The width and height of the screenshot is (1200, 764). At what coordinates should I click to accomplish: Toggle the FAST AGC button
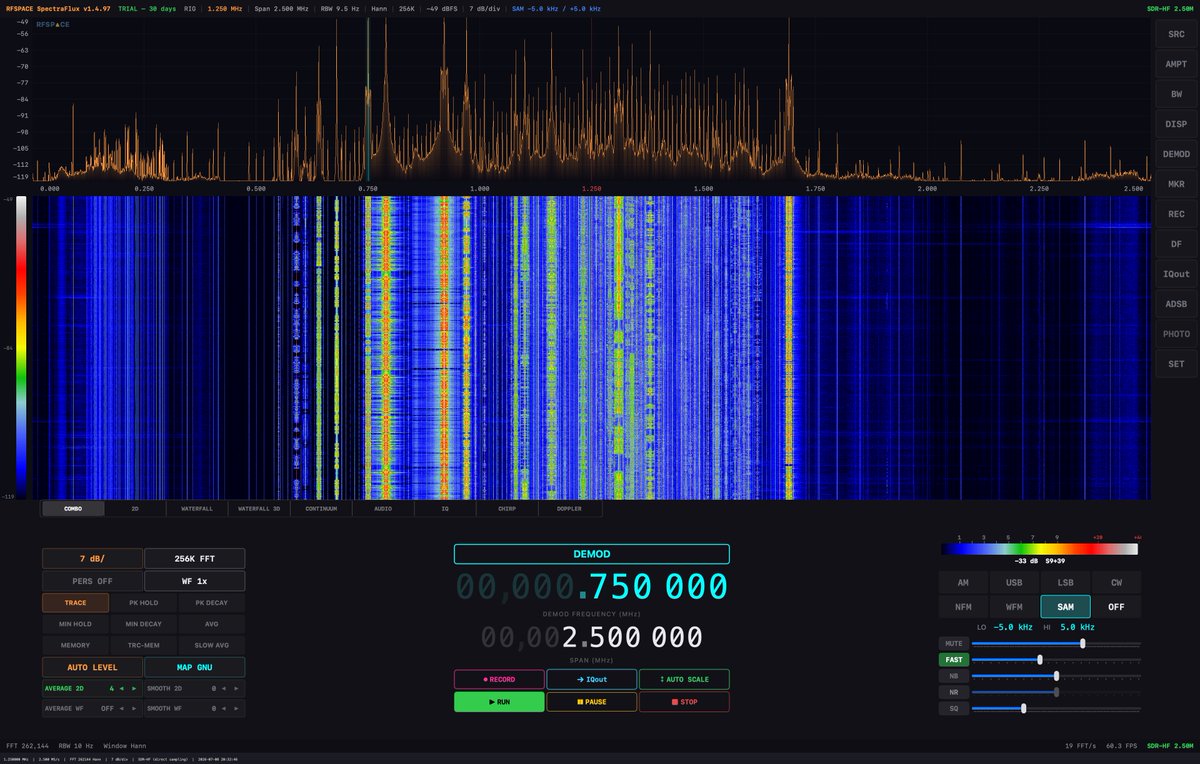954,659
